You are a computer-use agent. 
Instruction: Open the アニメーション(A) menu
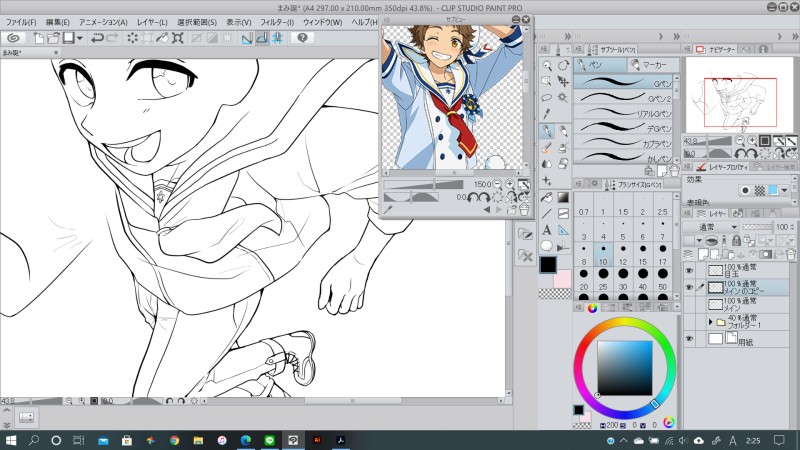(x=103, y=22)
